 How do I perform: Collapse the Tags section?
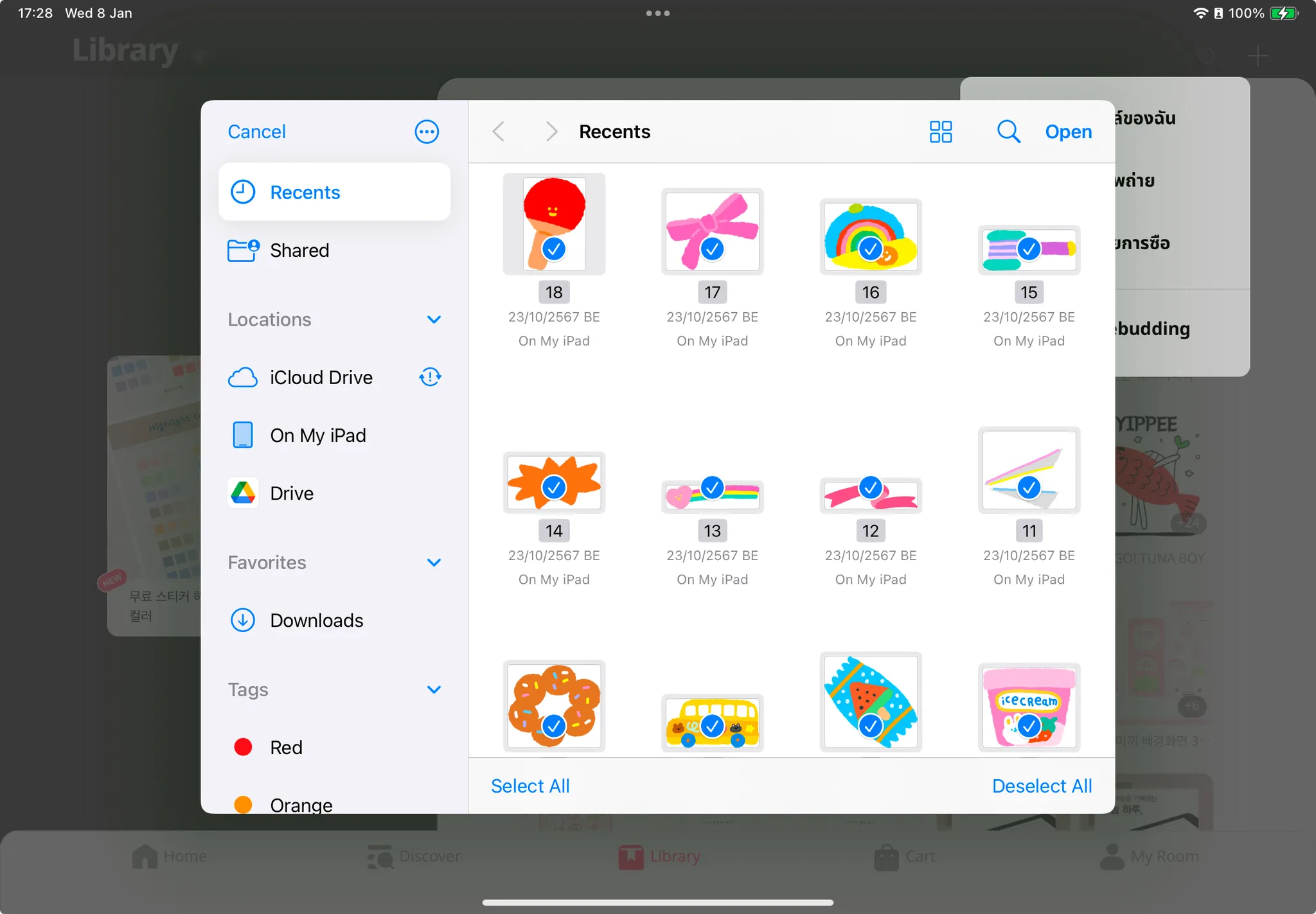pos(434,689)
